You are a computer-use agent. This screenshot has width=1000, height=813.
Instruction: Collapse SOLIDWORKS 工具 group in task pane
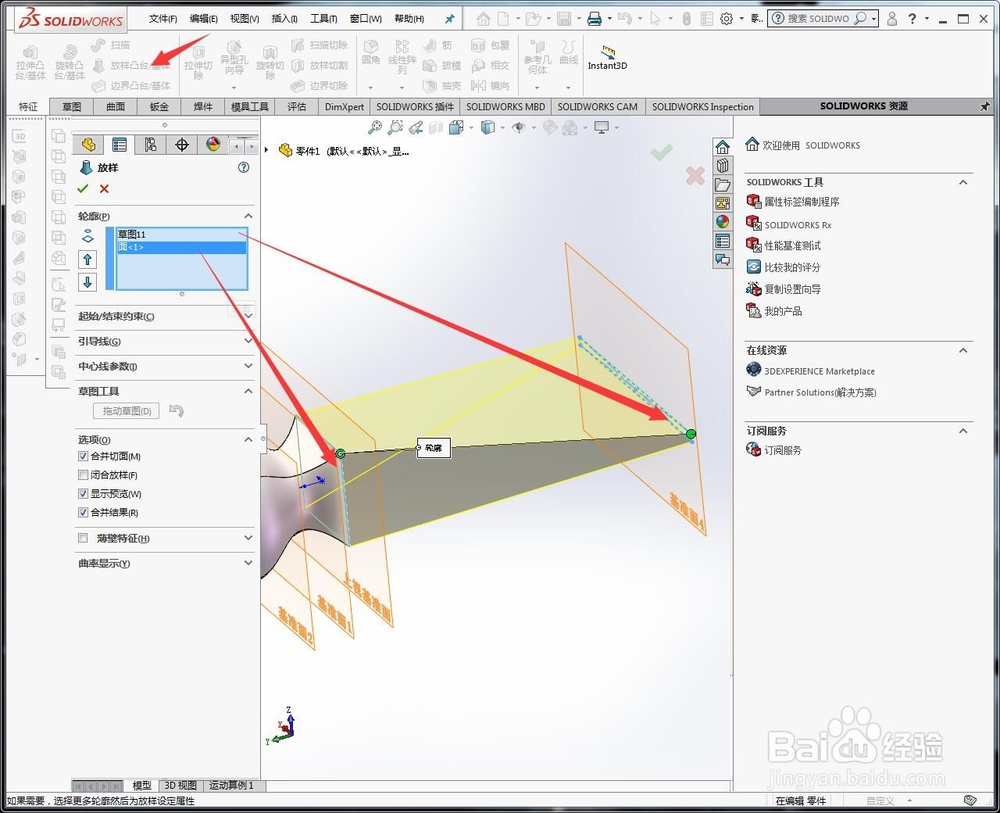(x=963, y=182)
